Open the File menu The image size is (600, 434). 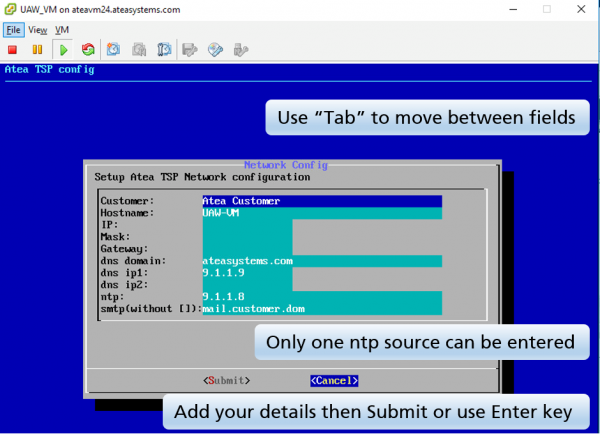coord(13,30)
